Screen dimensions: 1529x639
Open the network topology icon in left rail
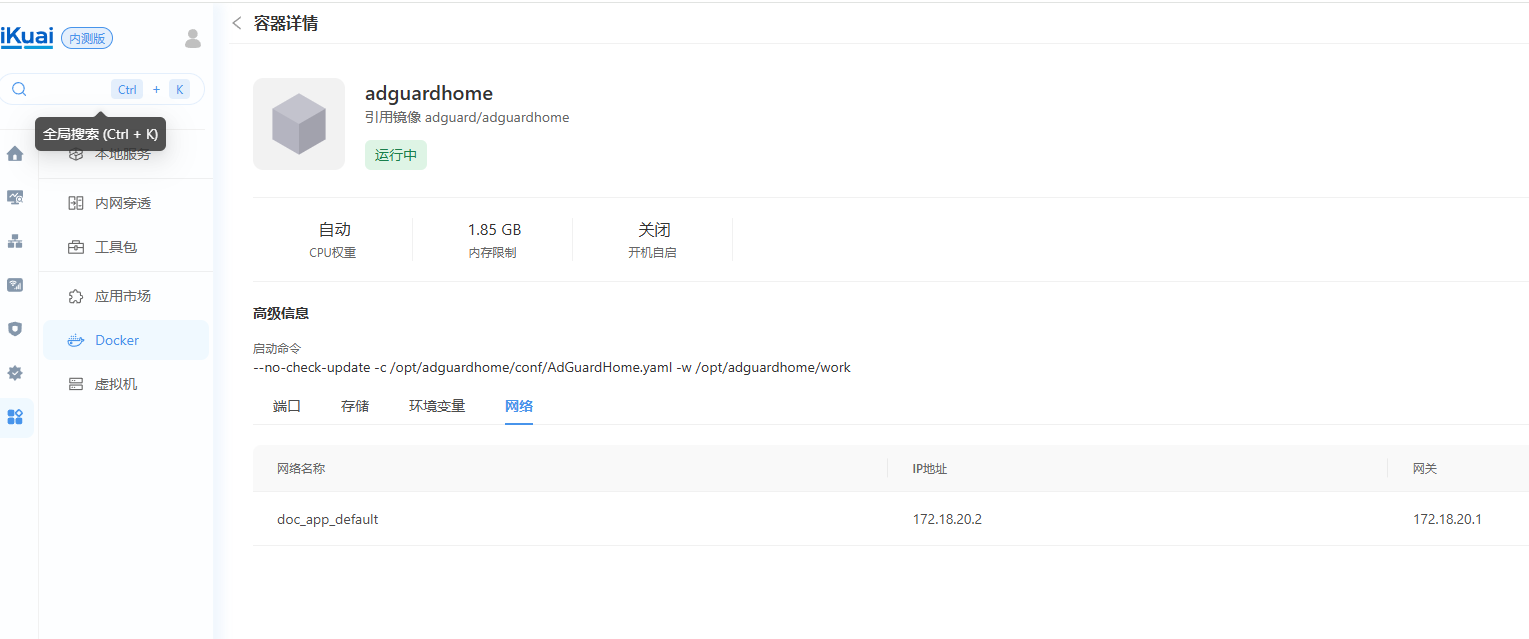(x=15, y=241)
